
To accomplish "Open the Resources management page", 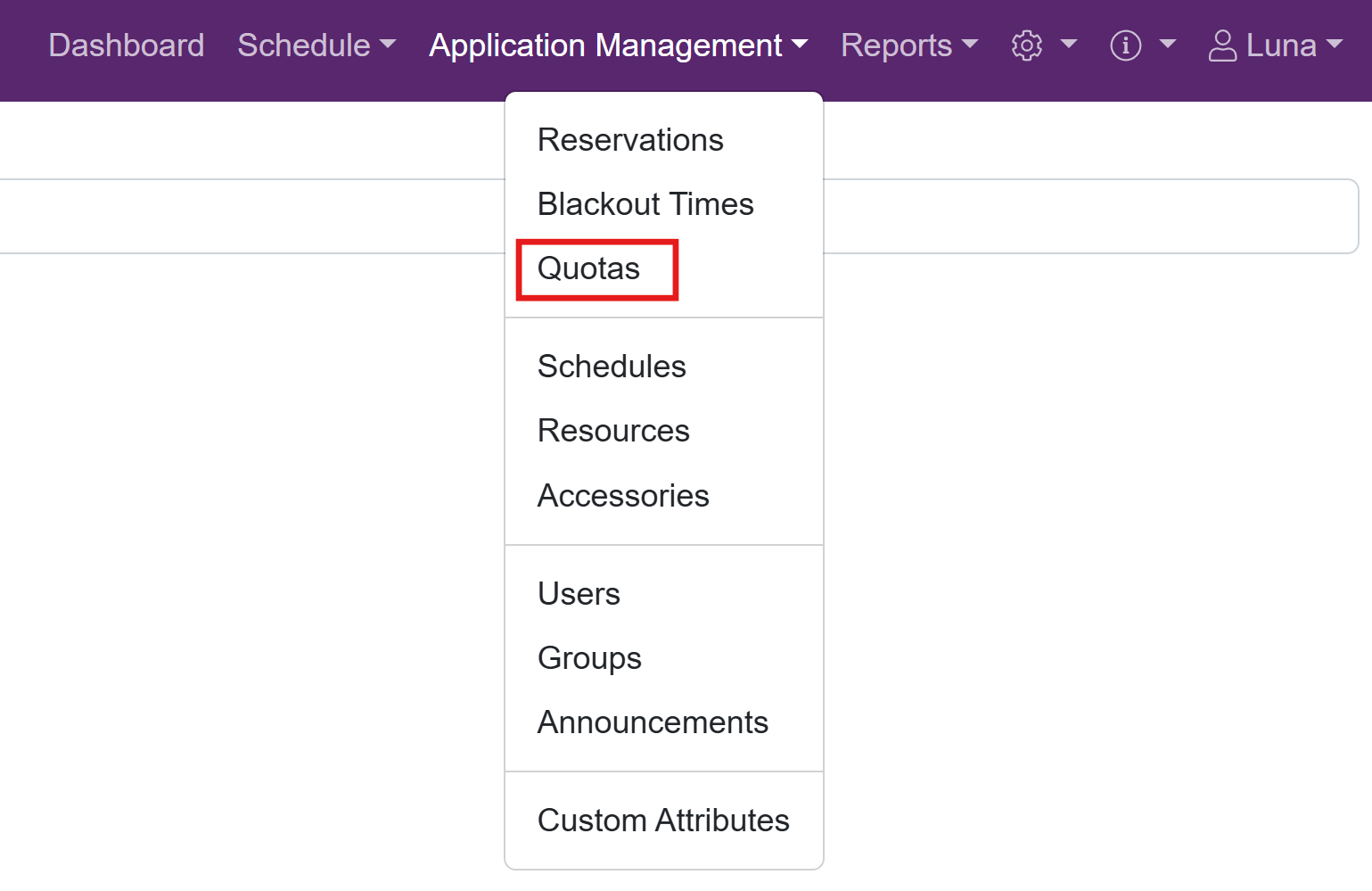I will 613,431.
